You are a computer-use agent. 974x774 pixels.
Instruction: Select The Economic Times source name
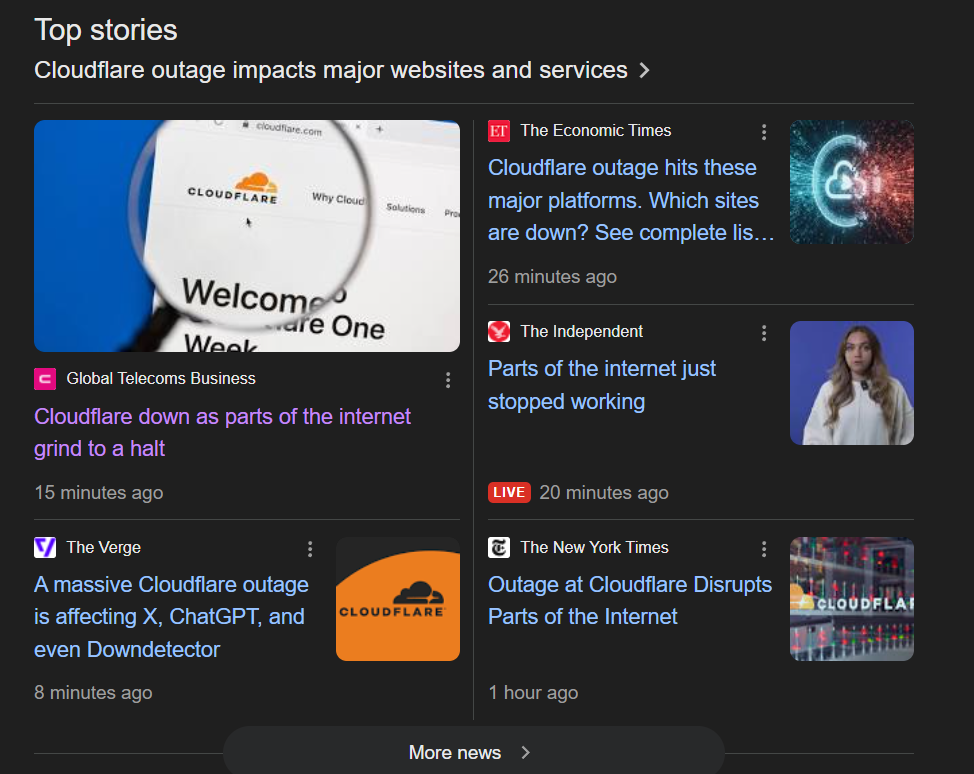click(x=596, y=130)
